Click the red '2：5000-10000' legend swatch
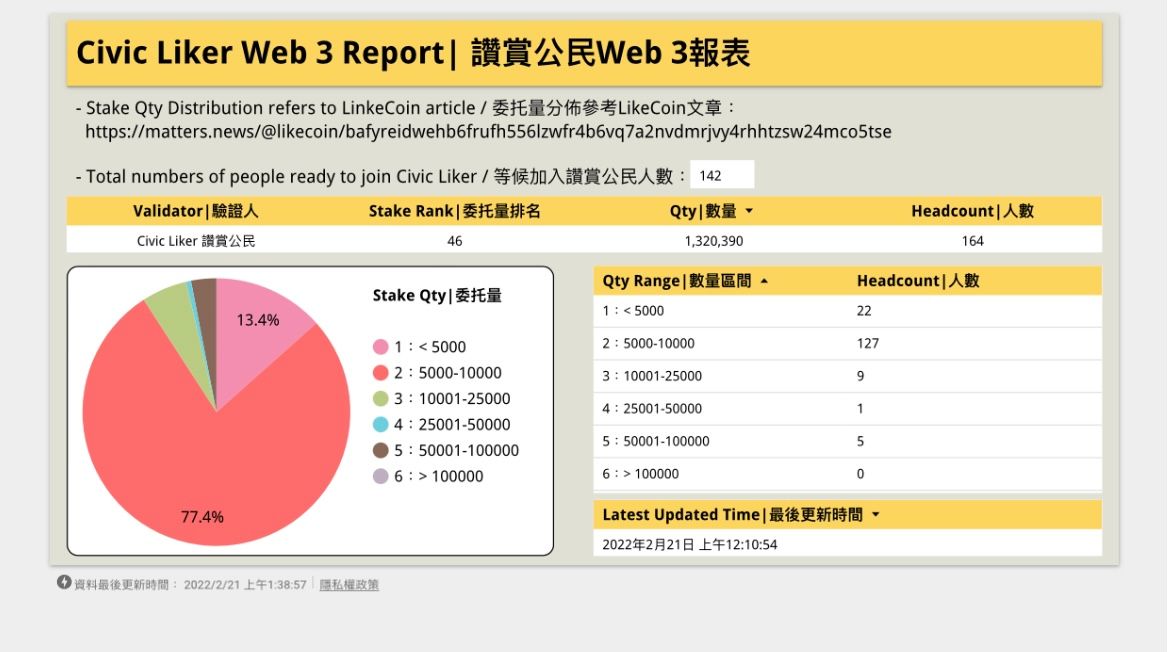The width and height of the screenshot is (1170, 652). coord(381,373)
